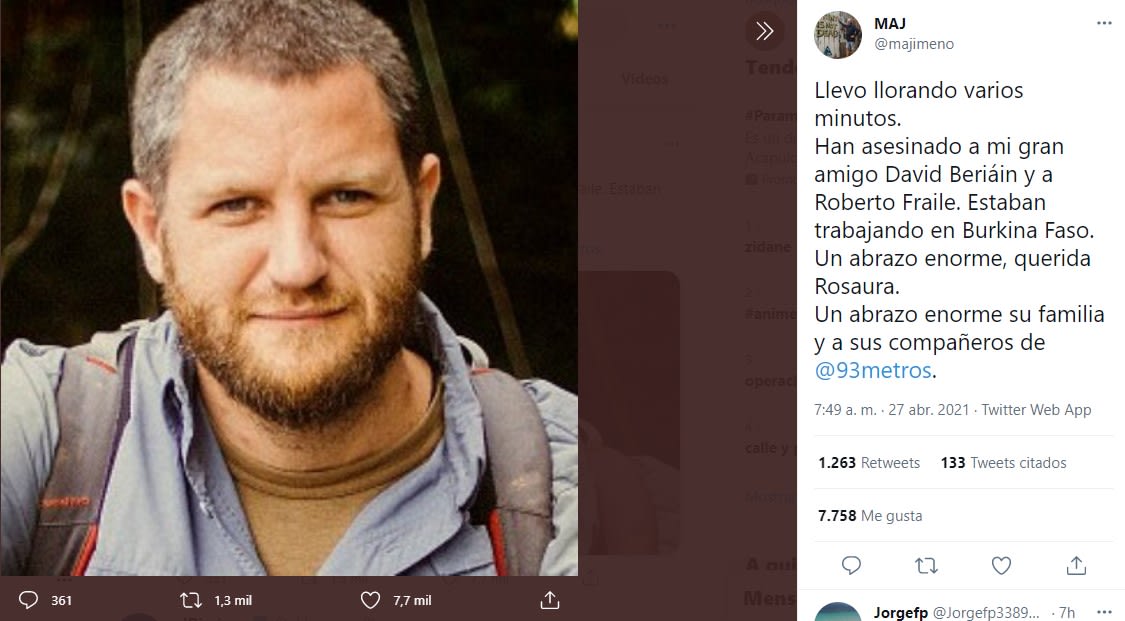This screenshot has width=1125, height=621.
Task: View the 1.263 Retweets list
Action: point(868,463)
